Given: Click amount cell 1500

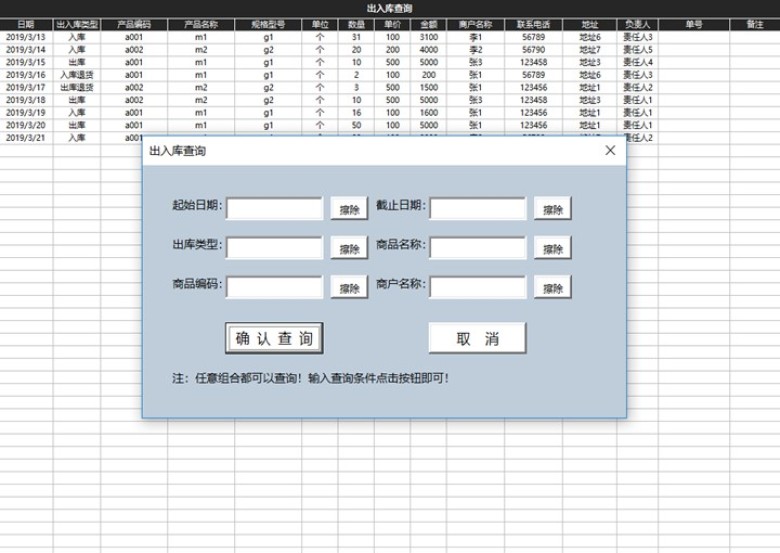Looking at the screenshot, I should [x=428, y=88].
